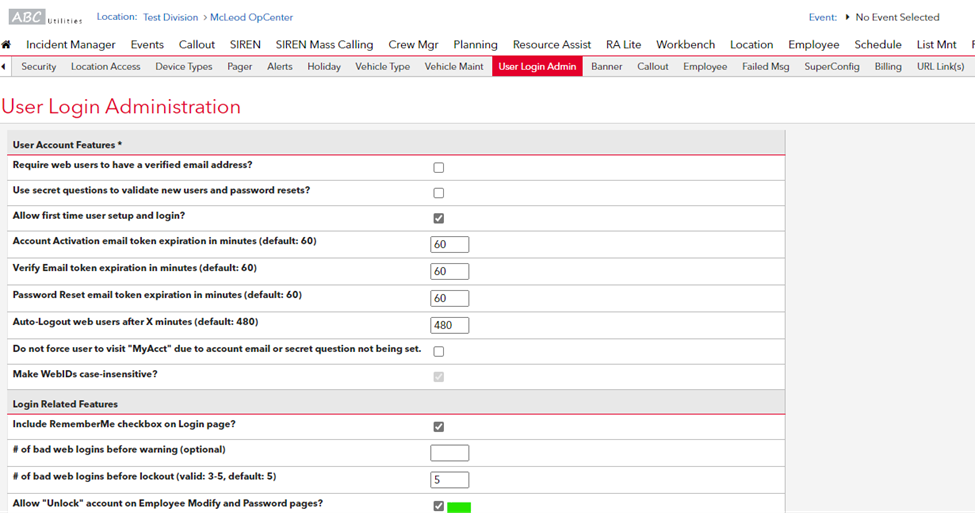Open Schedule menu
The image size is (975, 516).
878,45
